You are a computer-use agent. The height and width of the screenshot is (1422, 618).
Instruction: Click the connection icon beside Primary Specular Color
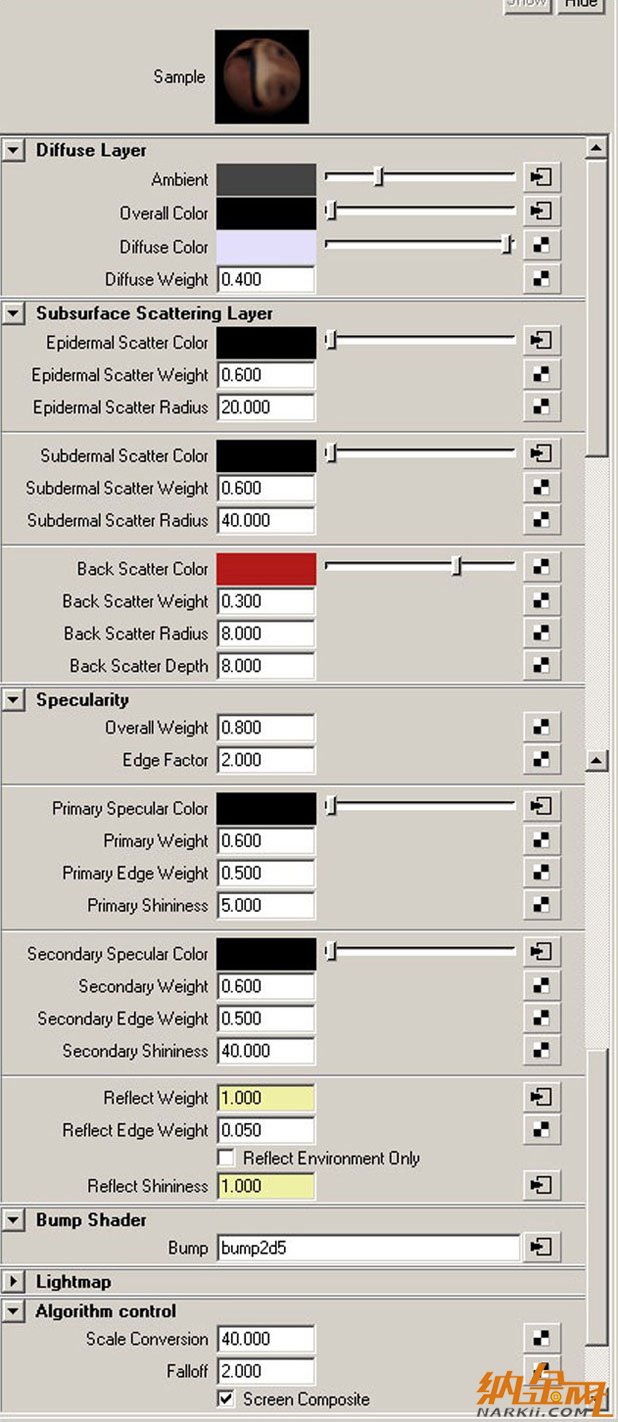tap(542, 807)
